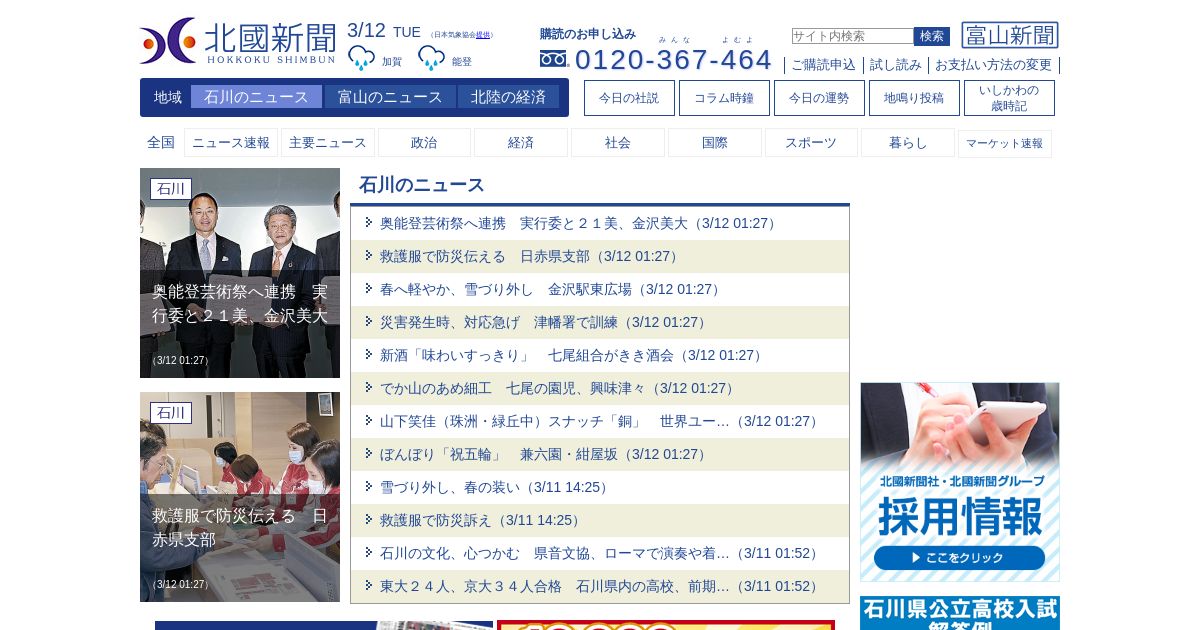Image resolution: width=1200 pixels, height=630 pixels.
Task: Open headline 新酒「味わいすっきり」
Action: tap(572, 355)
